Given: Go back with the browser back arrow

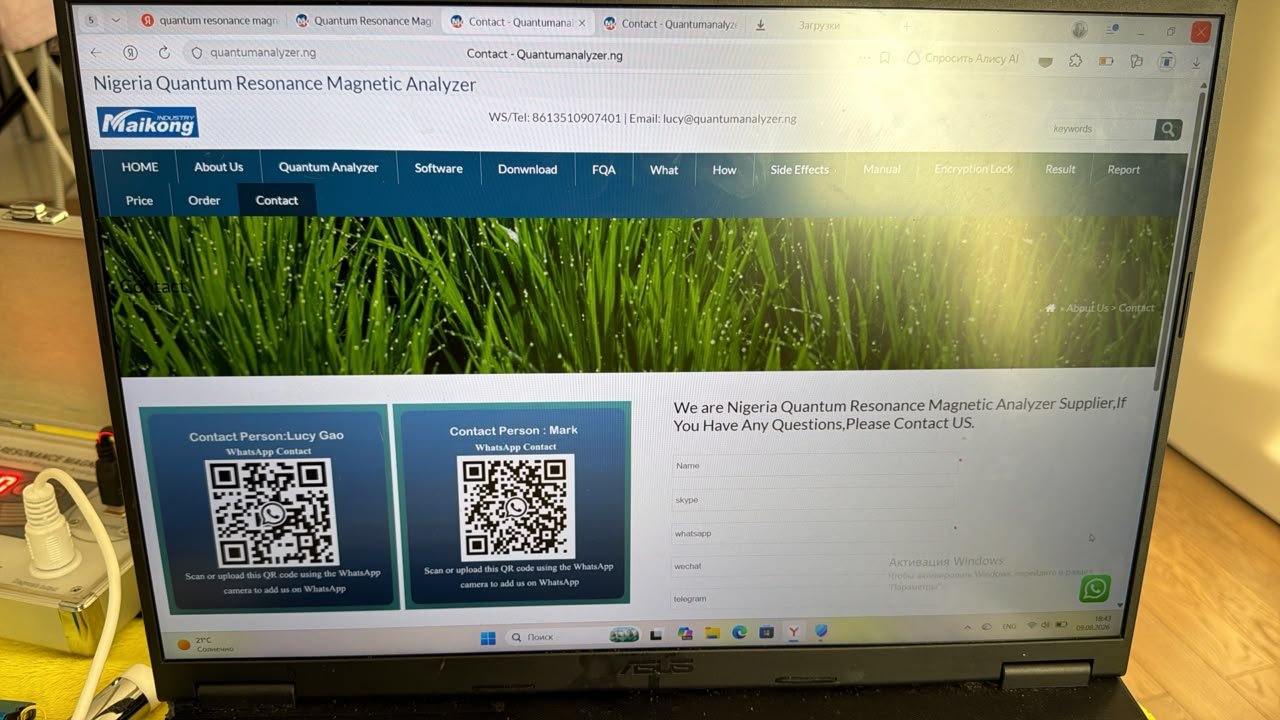Looking at the screenshot, I should click(95, 52).
